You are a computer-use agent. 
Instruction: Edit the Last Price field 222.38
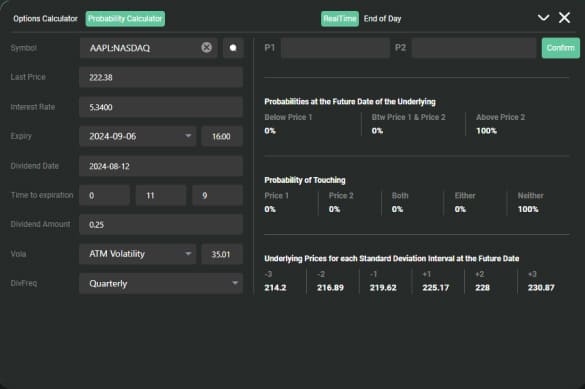[161, 77]
